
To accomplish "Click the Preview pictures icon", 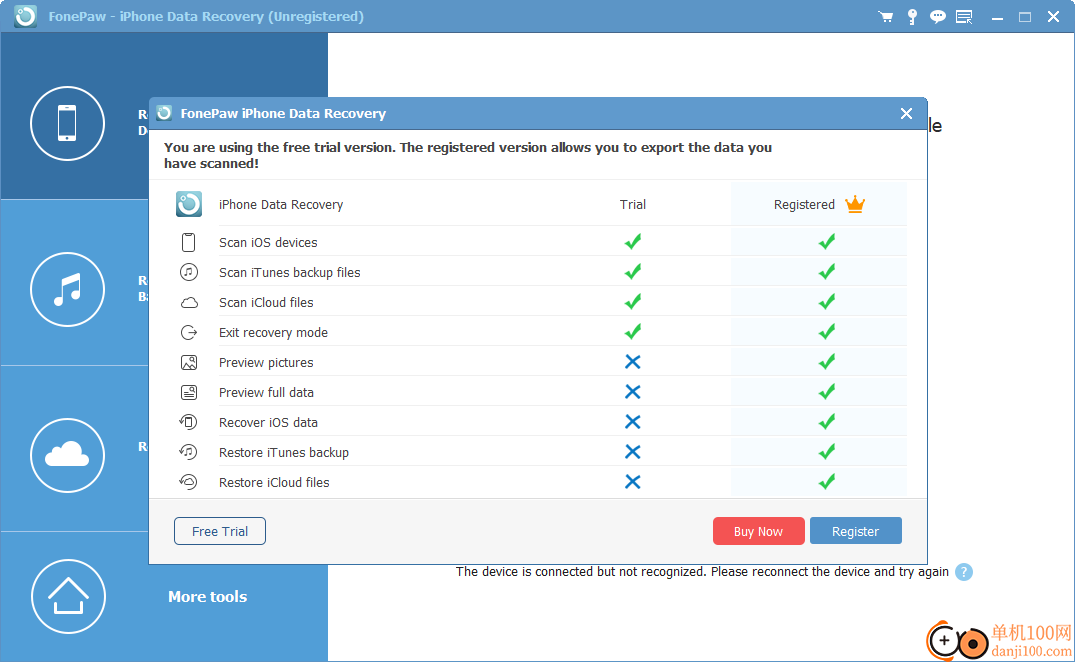I will point(189,363).
